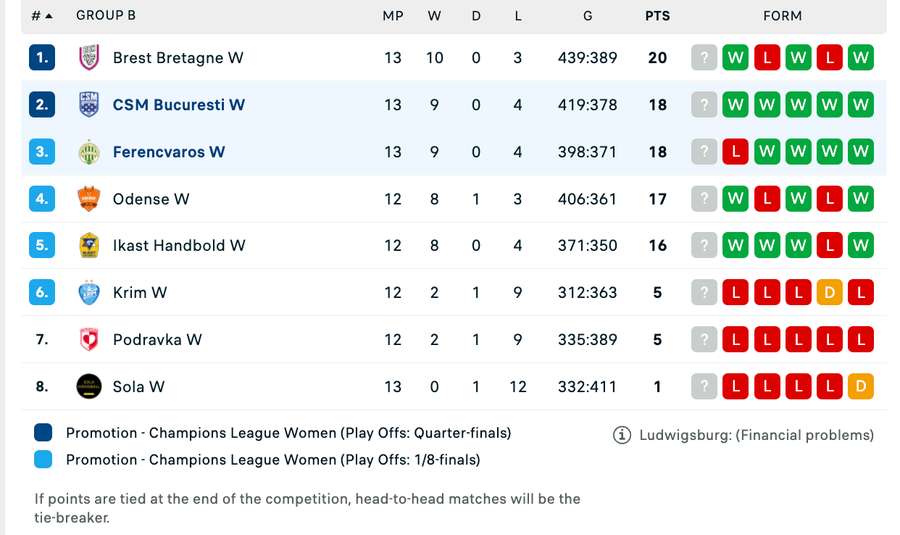Click the Ferencvaros W green club logo
Viewport: 900px width, 535px height.
(x=89, y=152)
